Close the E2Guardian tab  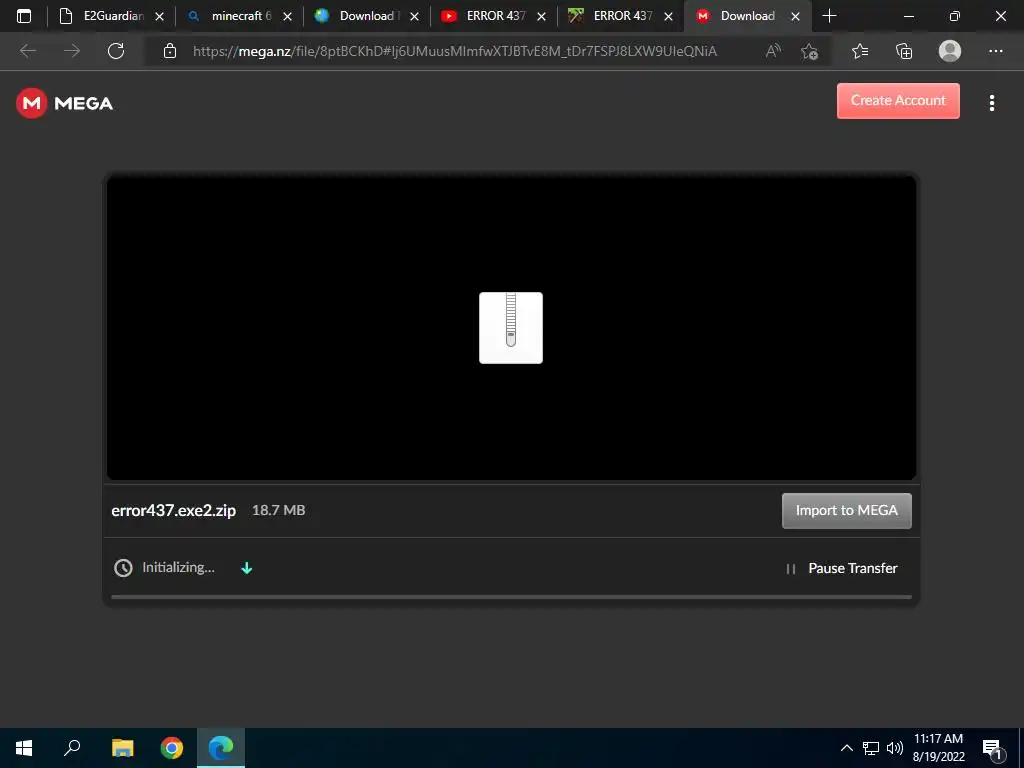click(x=159, y=16)
